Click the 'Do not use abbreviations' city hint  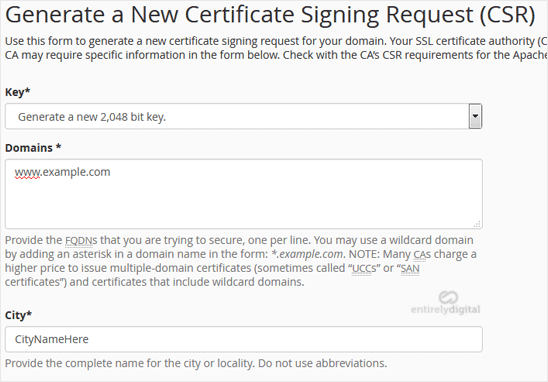tap(322, 363)
